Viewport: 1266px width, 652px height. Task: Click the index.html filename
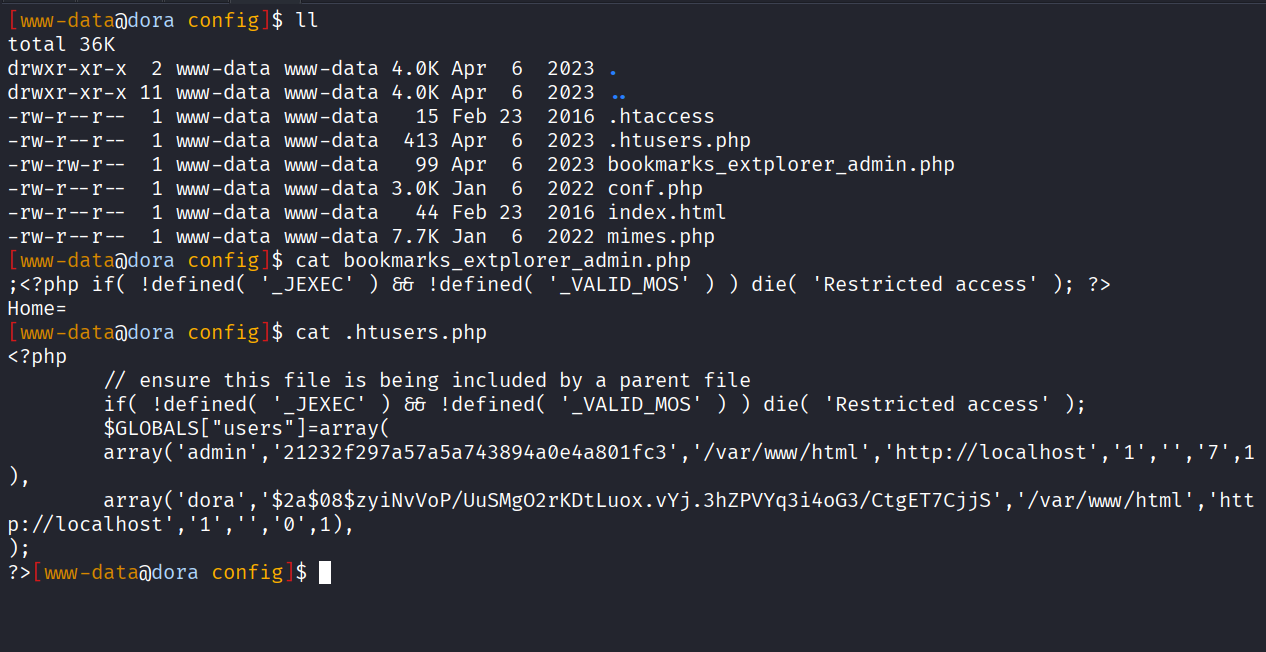coord(666,213)
